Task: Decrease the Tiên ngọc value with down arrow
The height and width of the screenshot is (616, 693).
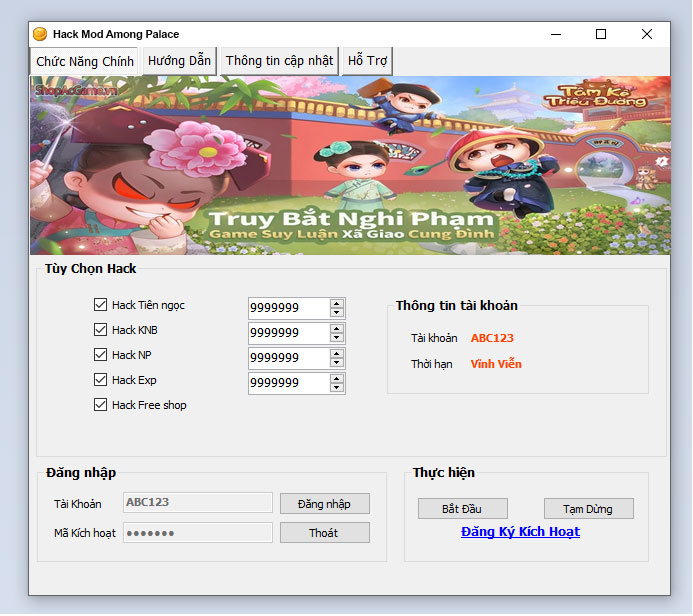Action: (x=337, y=312)
